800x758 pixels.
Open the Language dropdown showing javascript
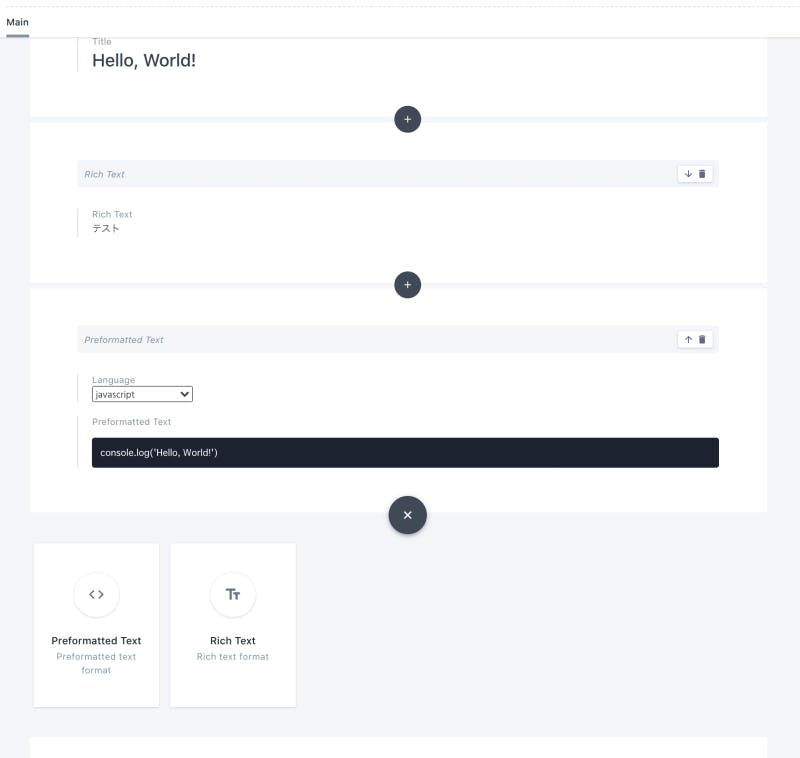click(142, 394)
